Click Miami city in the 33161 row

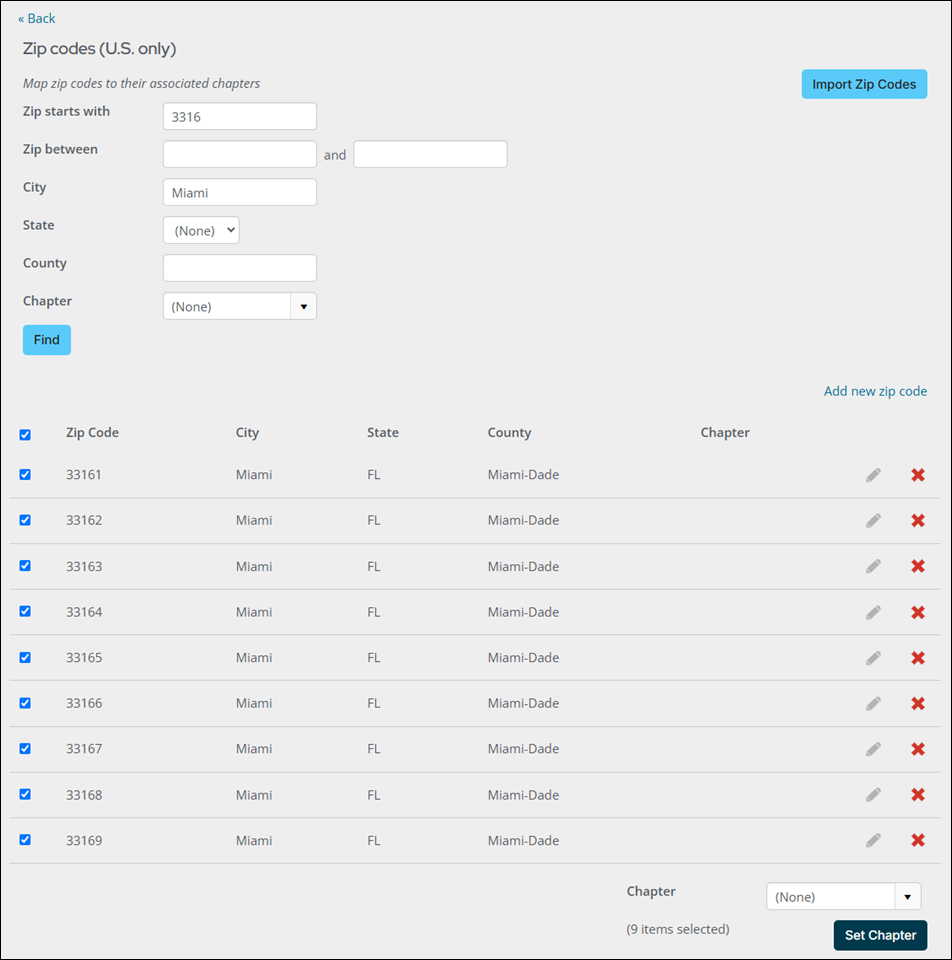click(254, 474)
